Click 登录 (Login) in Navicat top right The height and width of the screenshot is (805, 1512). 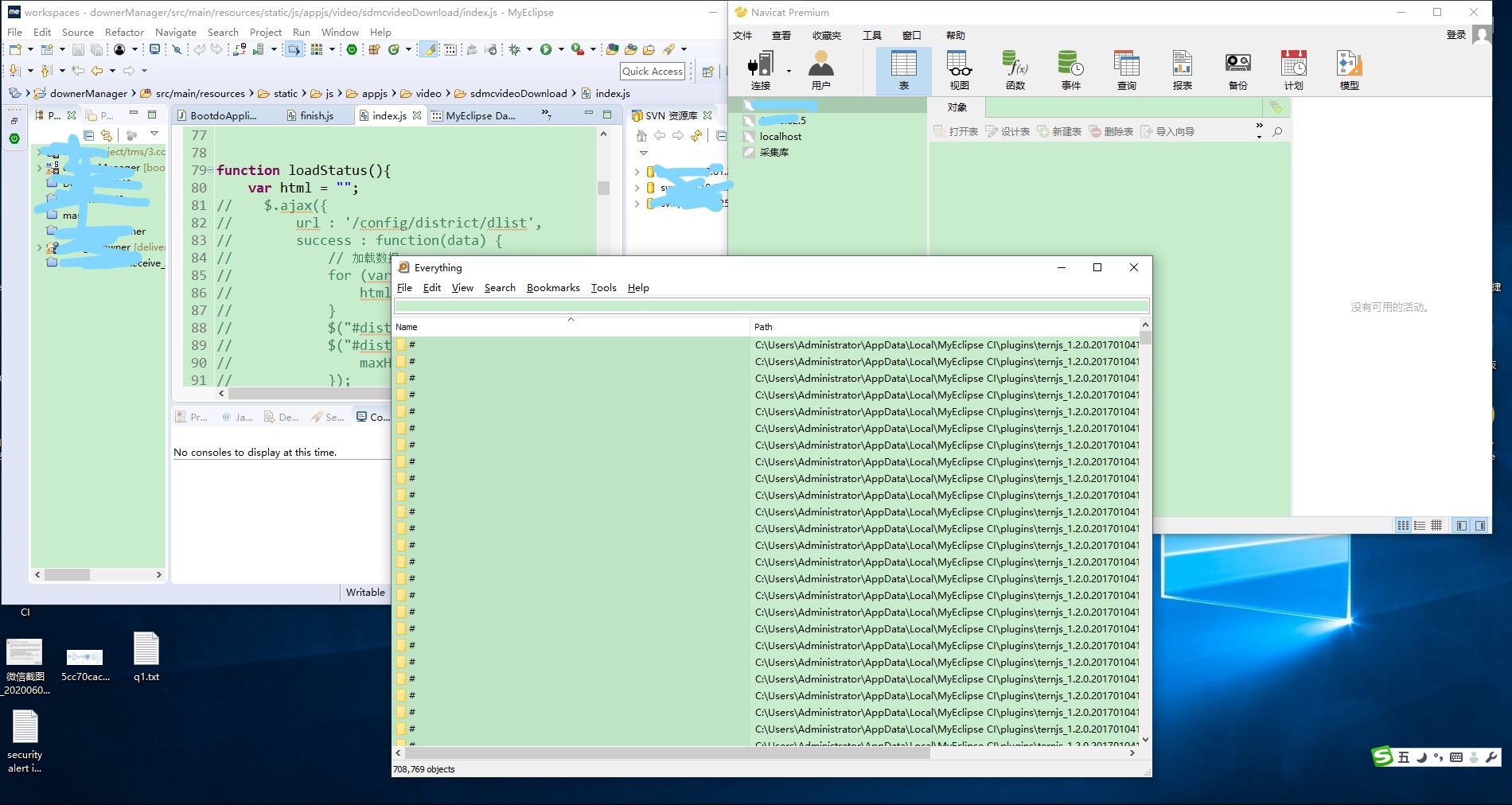(x=1455, y=35)
